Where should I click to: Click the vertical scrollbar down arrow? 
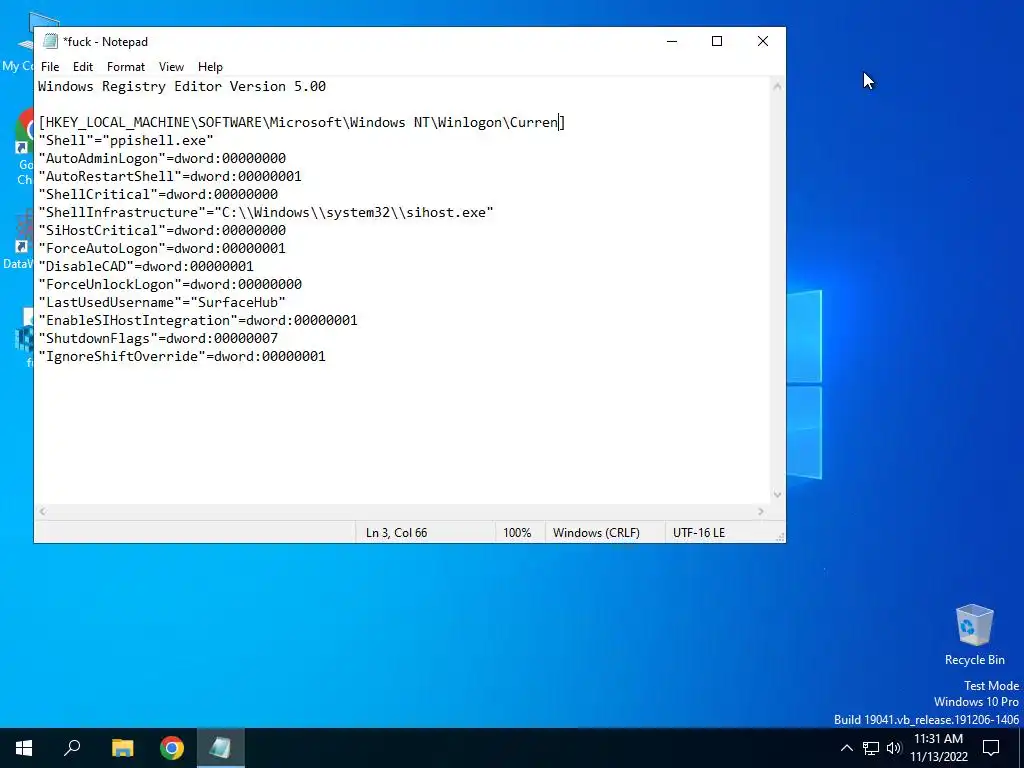pyautogui.click(x=777, y=494)
